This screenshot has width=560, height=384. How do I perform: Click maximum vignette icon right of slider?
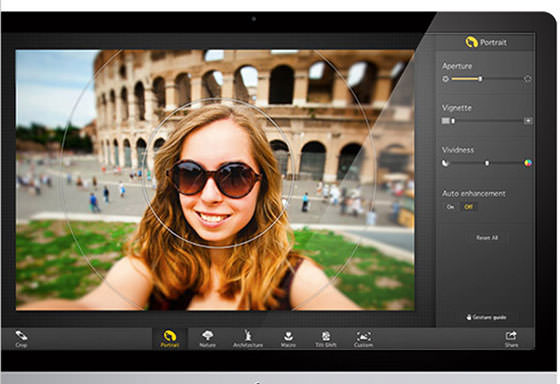click(528, 121)
